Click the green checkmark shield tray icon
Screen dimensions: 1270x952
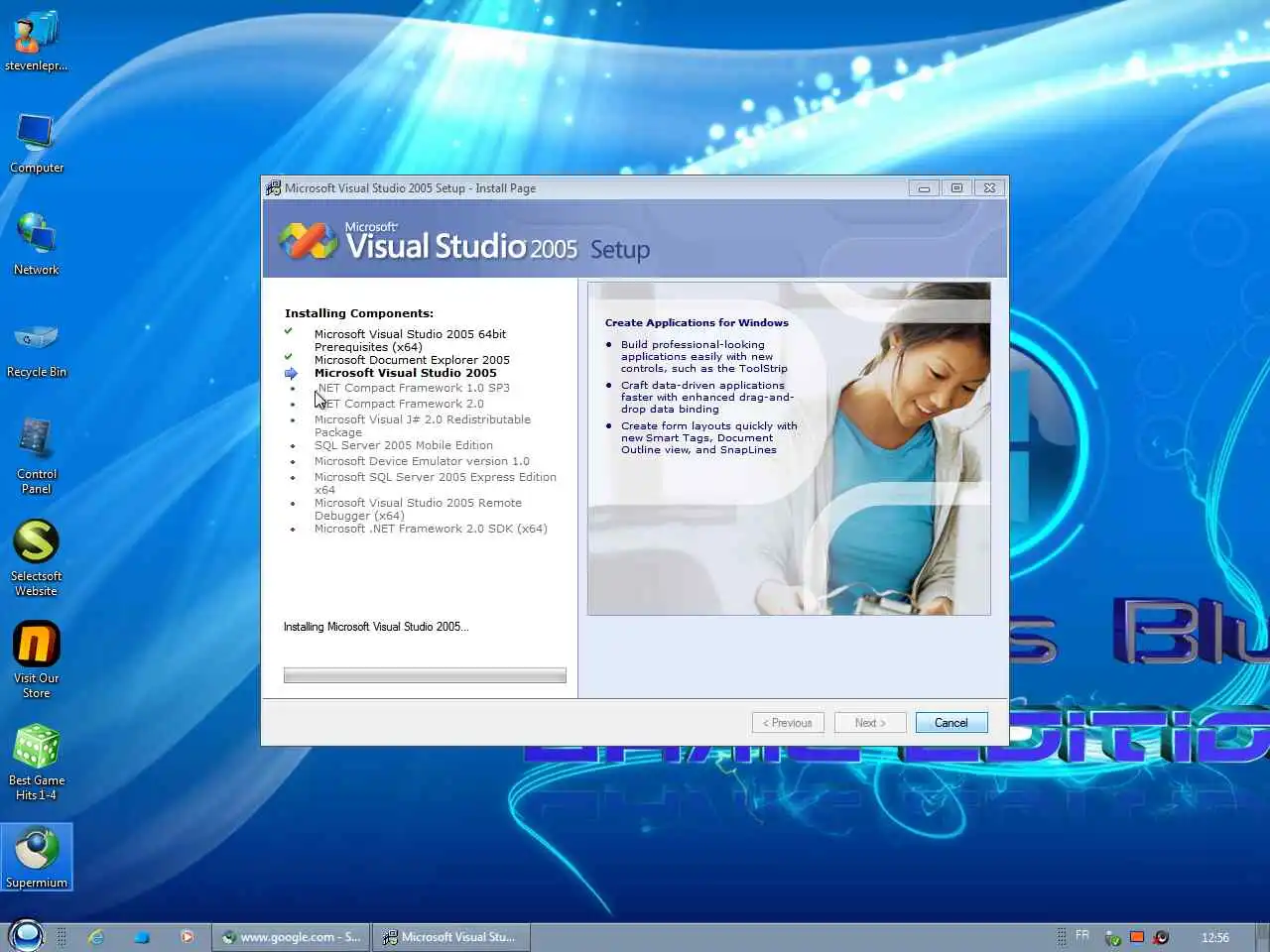coord(1113,937)
